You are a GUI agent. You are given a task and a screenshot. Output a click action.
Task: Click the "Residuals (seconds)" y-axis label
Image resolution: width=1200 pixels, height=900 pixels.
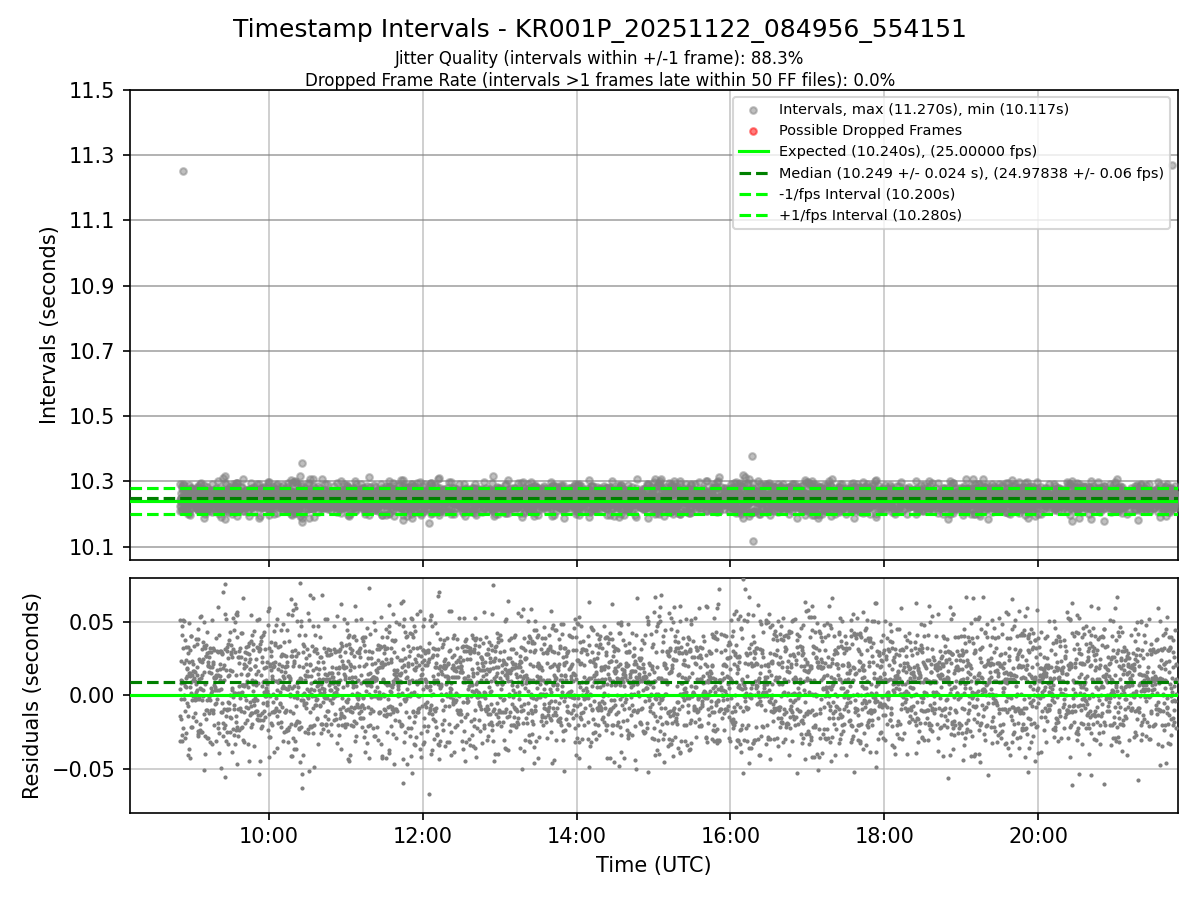pyautogui.click(x=32, y=696)
